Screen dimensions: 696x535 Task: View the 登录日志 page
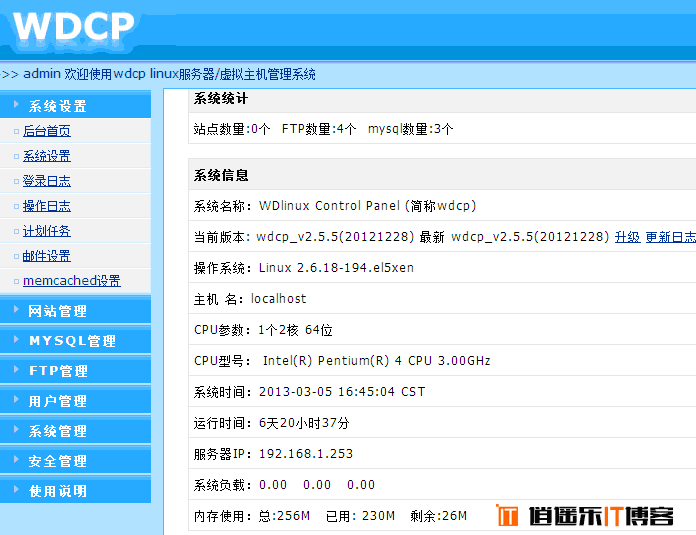point(47,181)
